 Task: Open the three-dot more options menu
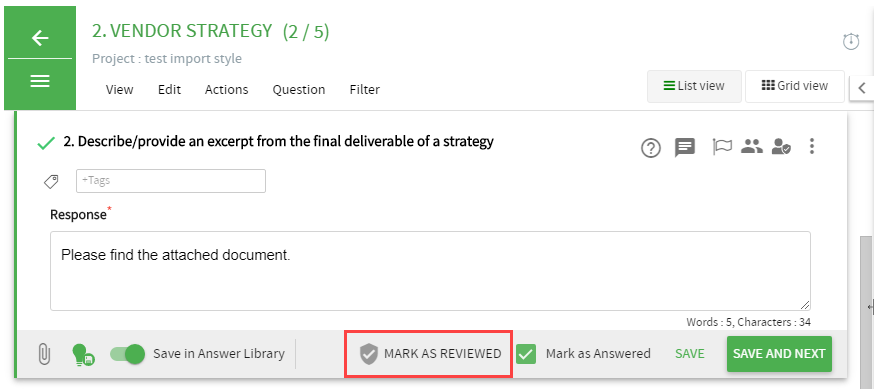pyautogui.click(x=812, y=147)
